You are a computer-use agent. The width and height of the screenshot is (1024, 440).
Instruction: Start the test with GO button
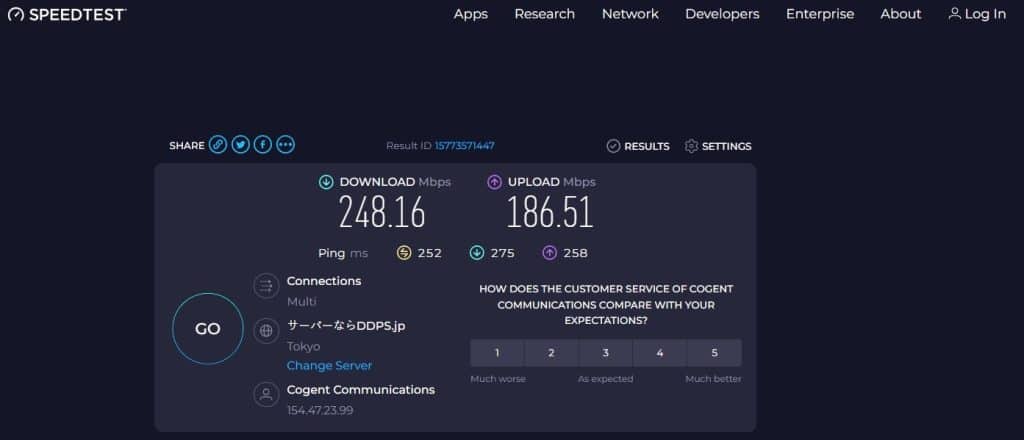[208, 328]
